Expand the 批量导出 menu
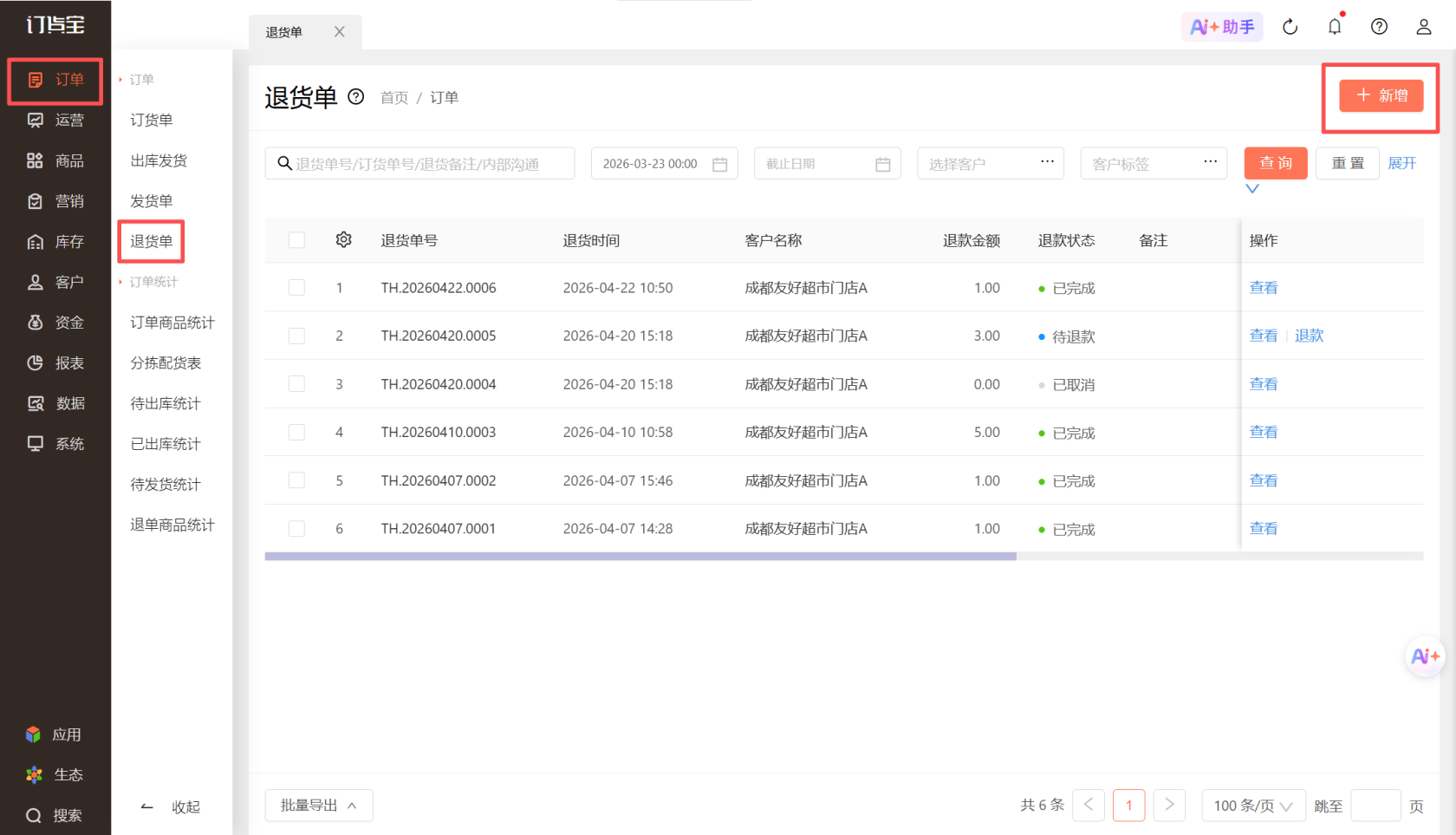 tap(319, 806)
